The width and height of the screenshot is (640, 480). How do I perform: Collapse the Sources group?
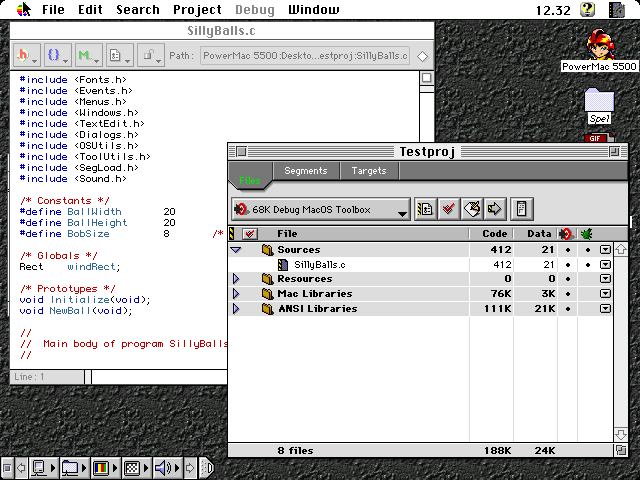(x=236, y=250)
